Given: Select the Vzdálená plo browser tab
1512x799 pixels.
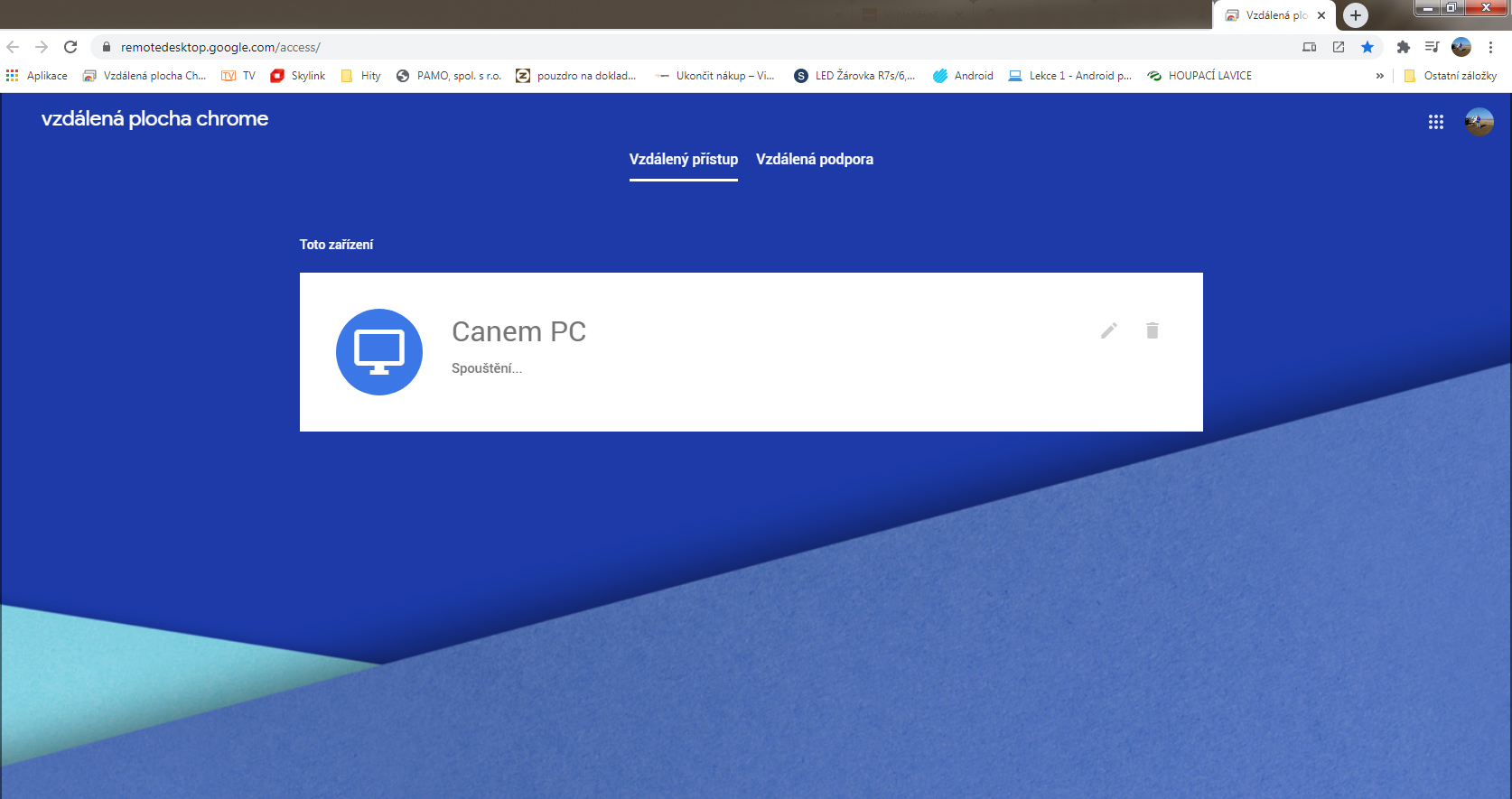Looking at the screenshot, I should coord(1274,15).
